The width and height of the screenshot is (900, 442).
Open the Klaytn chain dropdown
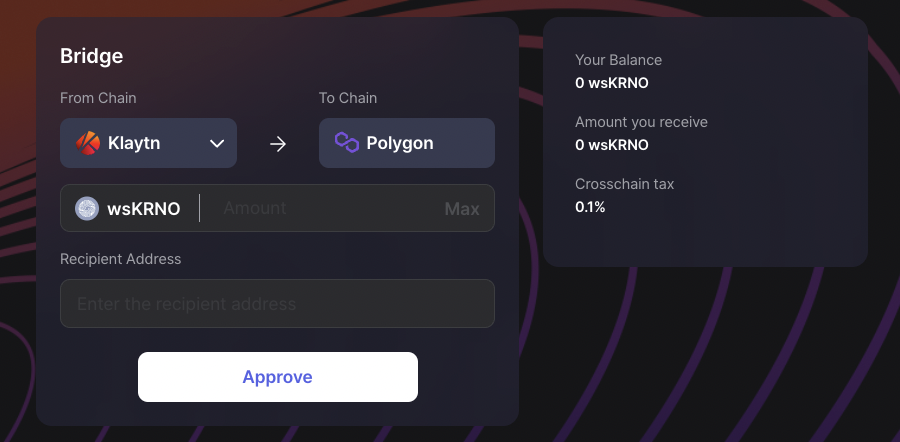point(148,143)
